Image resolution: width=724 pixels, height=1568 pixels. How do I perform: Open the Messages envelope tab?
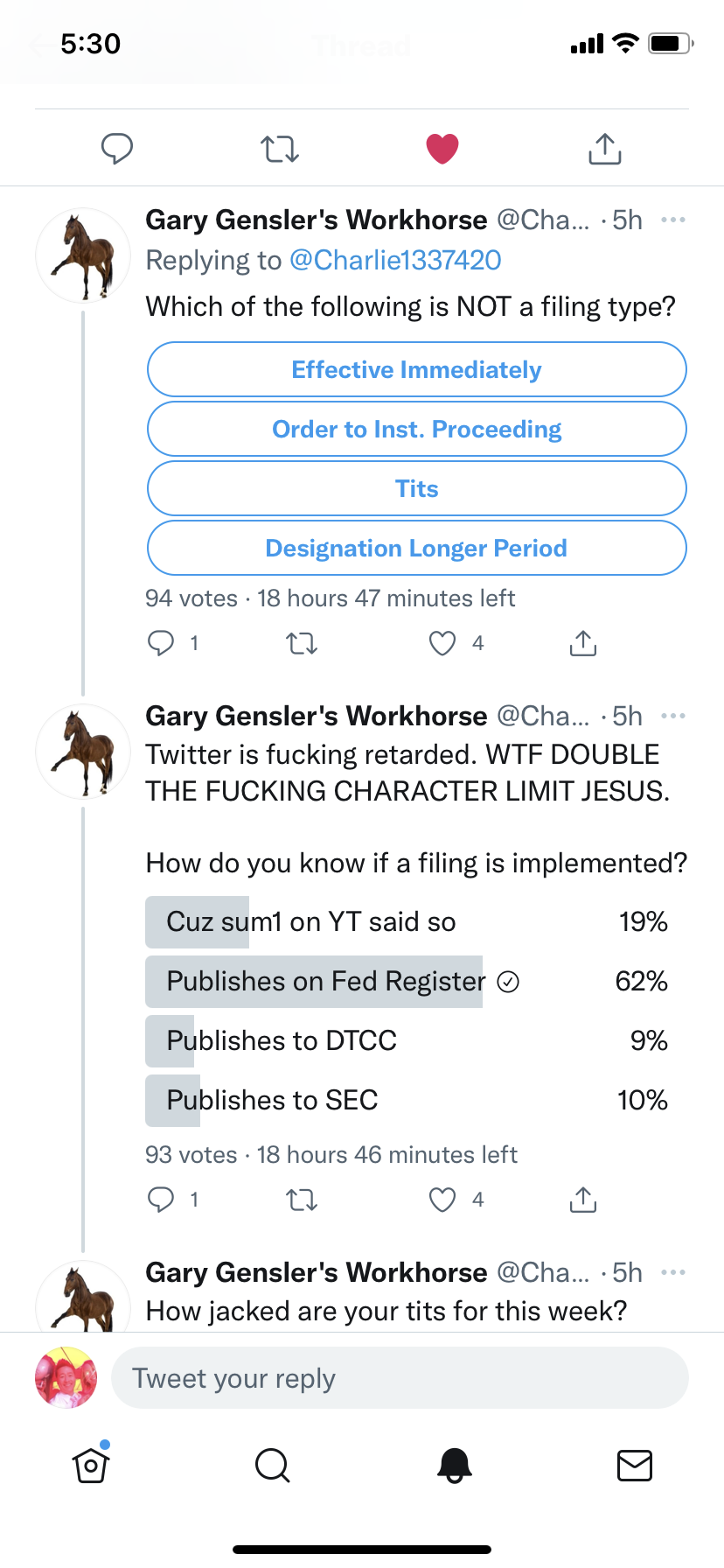(x=635, y=1465)
